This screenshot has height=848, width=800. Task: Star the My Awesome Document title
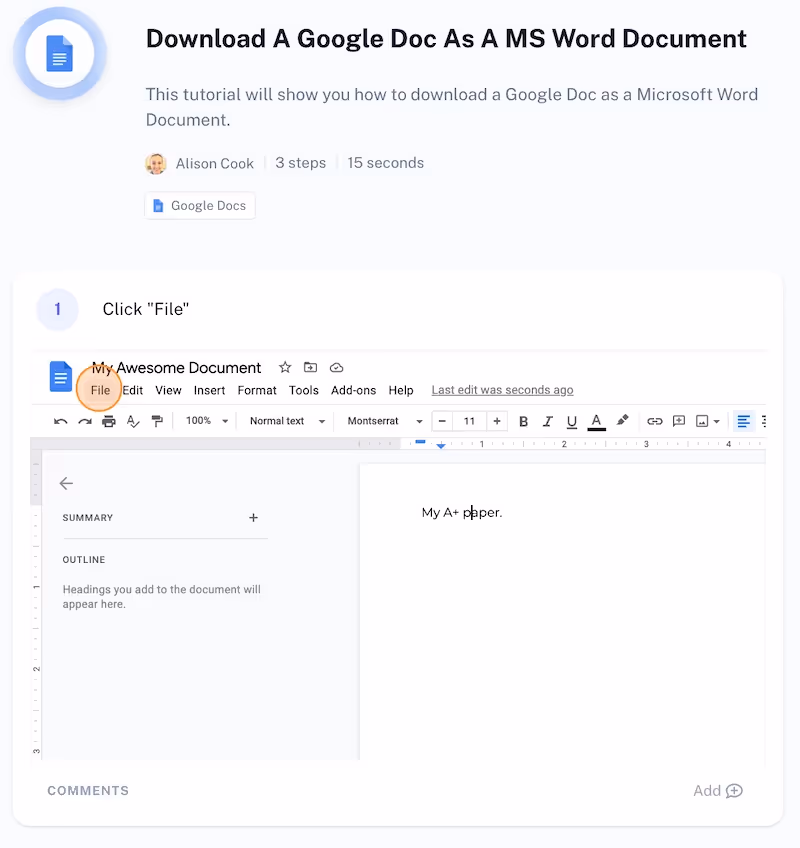(285, 368)
